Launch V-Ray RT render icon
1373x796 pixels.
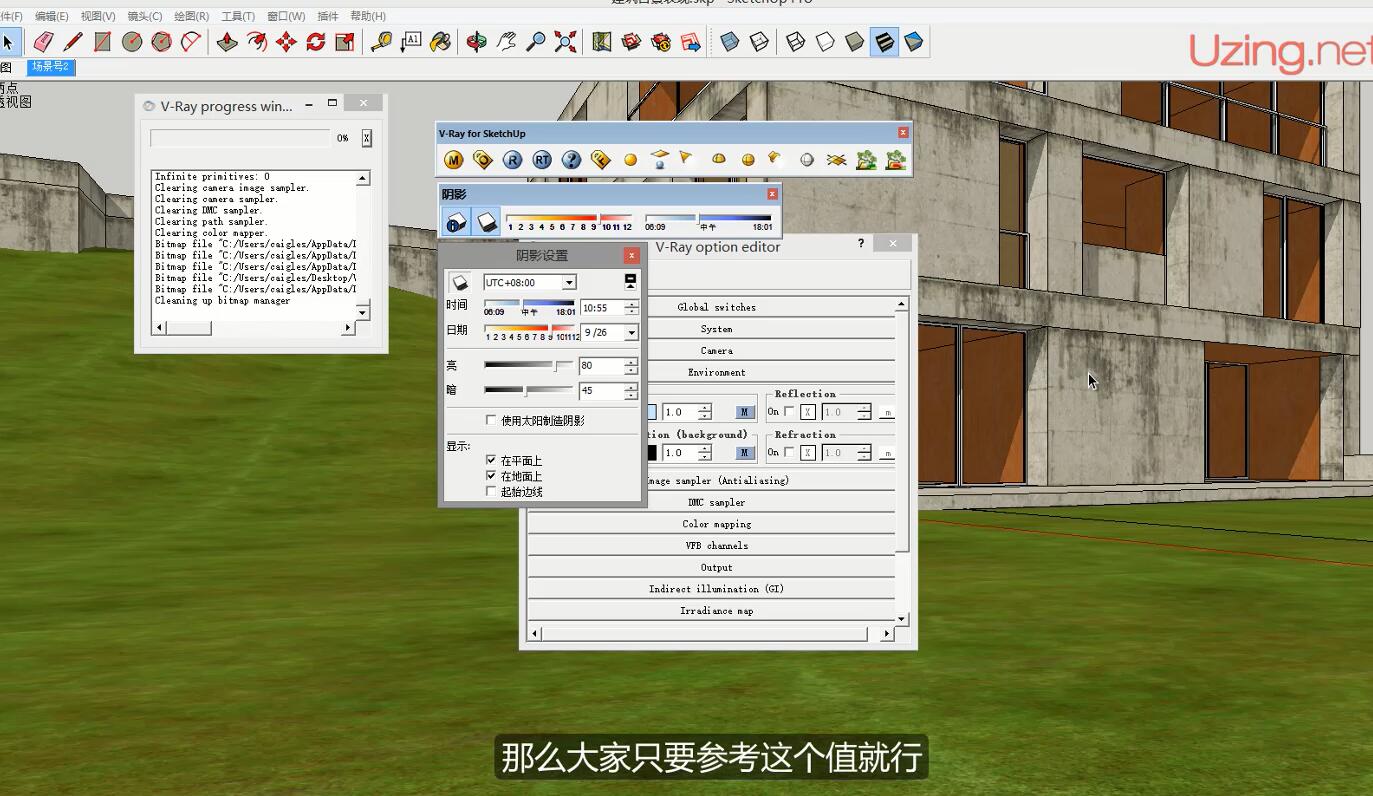[x=541, y=160]
